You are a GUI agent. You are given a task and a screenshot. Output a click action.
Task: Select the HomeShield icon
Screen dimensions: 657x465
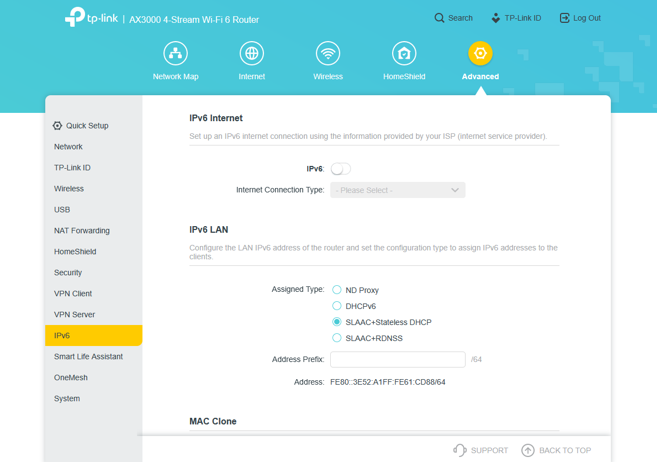(404, 53)
